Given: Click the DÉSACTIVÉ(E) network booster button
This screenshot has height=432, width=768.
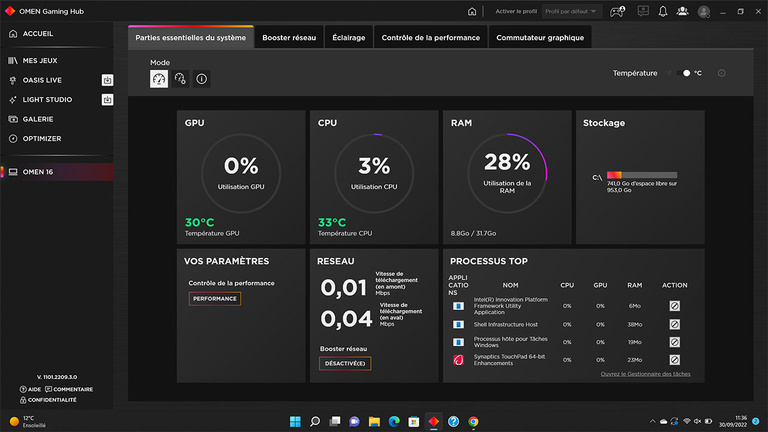Looking at the screenshot, I should pos(345,363).
